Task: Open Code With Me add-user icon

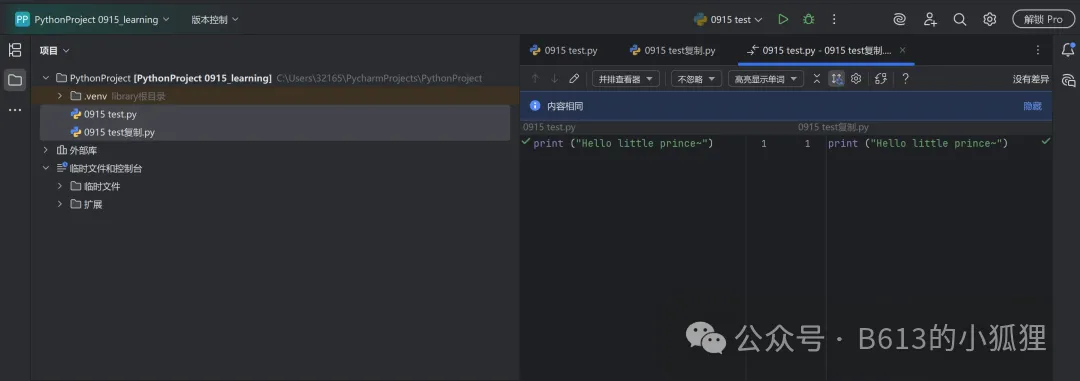Action: pyautogui.click(x=931, y=19)
